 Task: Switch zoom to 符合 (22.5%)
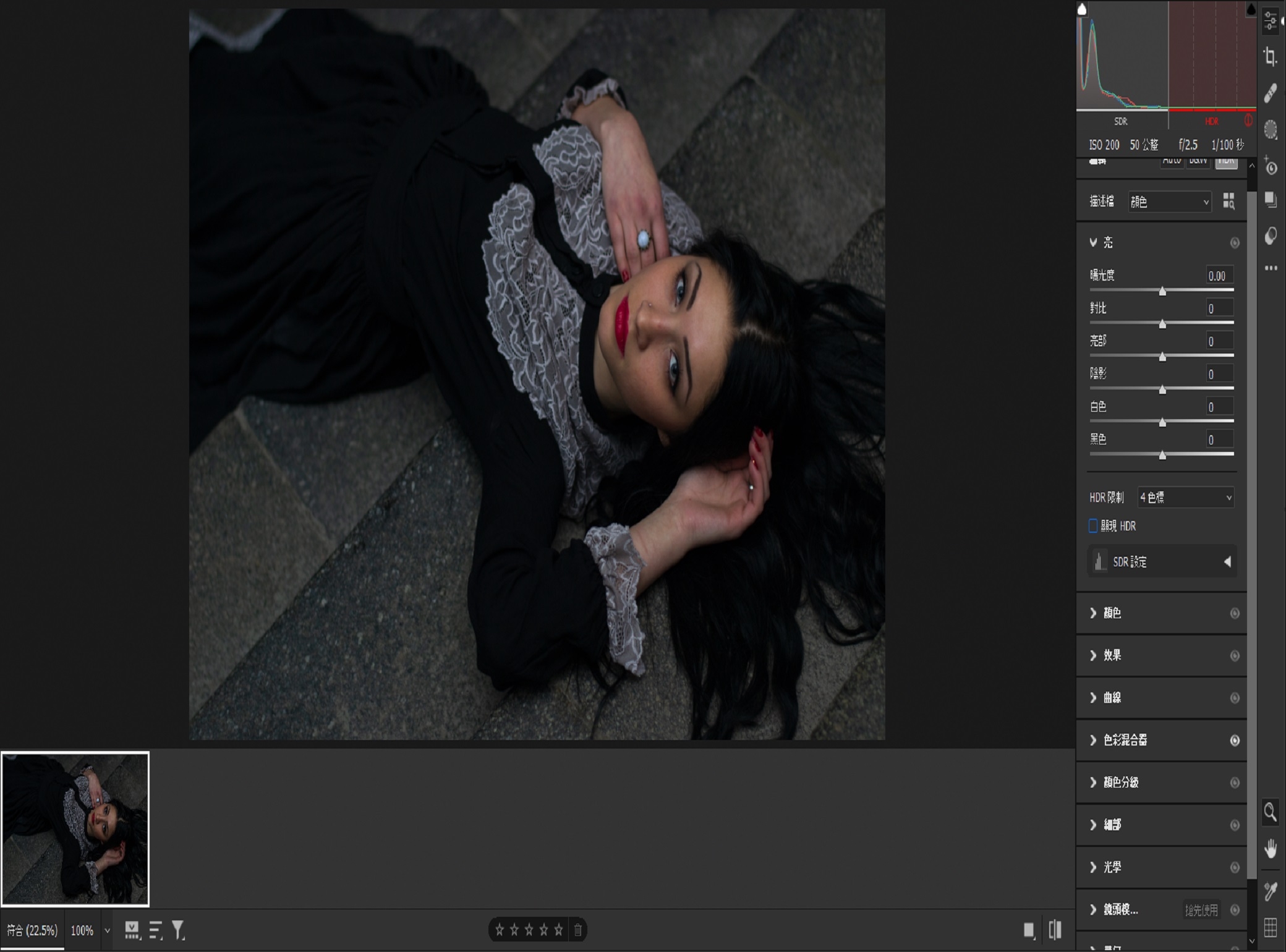pyautogui.click(x=32, y=930)
